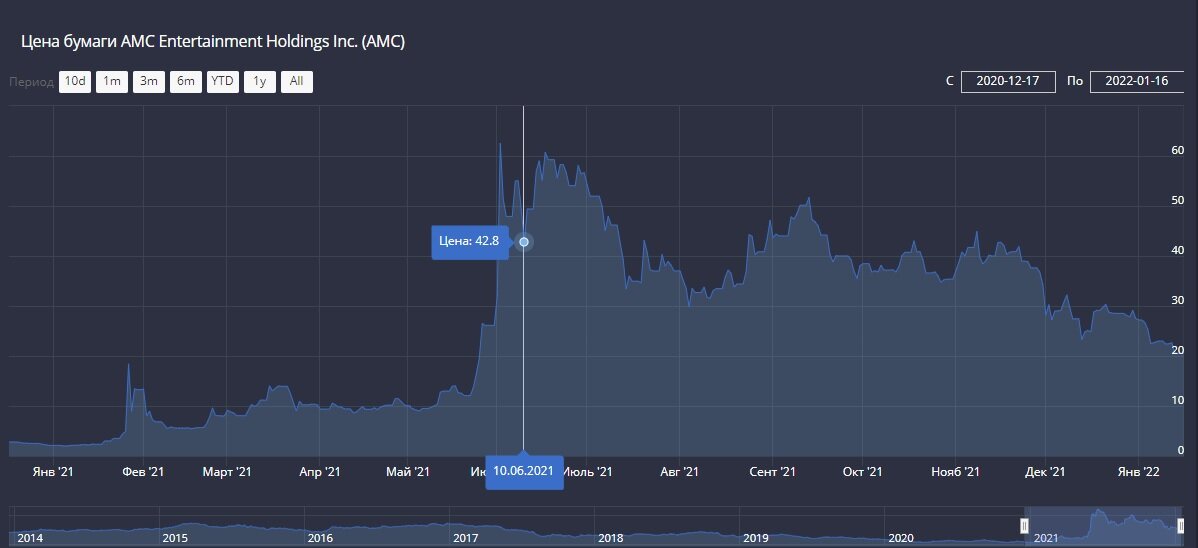
Task: Click 2016 in the navigator timeline
Action: (x=320, y=538)
